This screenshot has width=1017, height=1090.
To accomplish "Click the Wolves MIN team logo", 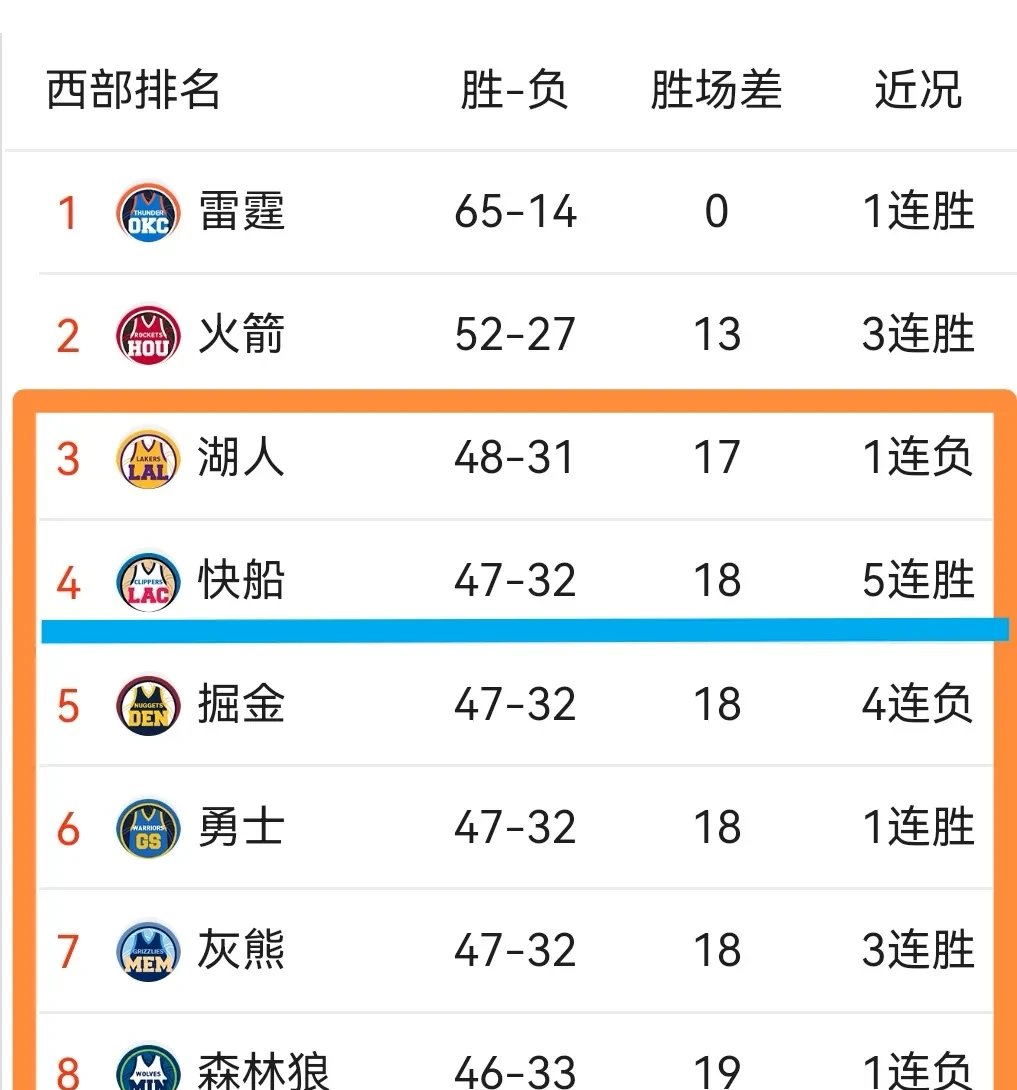I will click(146, 1072).
